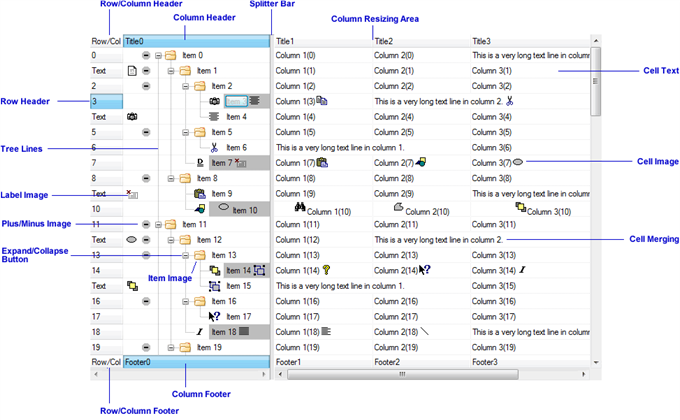Viewport: 680px width, 420px height.
Task: Click the clipboard icon in Column 1(7) cell
Action: [322, 163]
